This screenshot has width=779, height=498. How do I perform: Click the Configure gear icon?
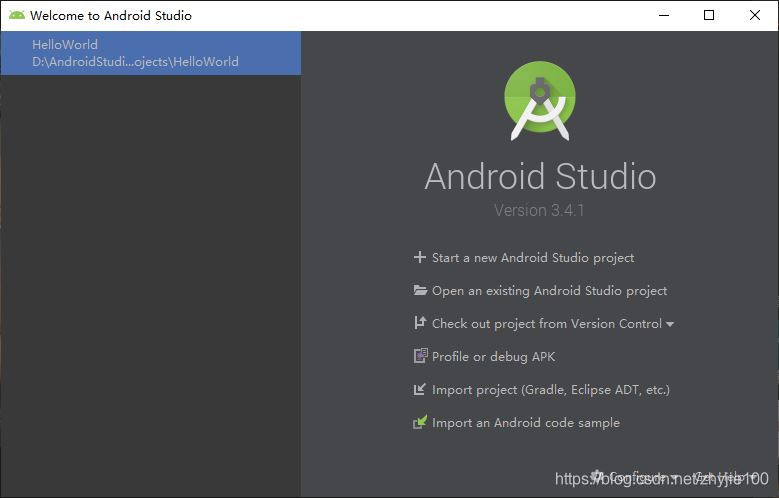pos(598,477)
